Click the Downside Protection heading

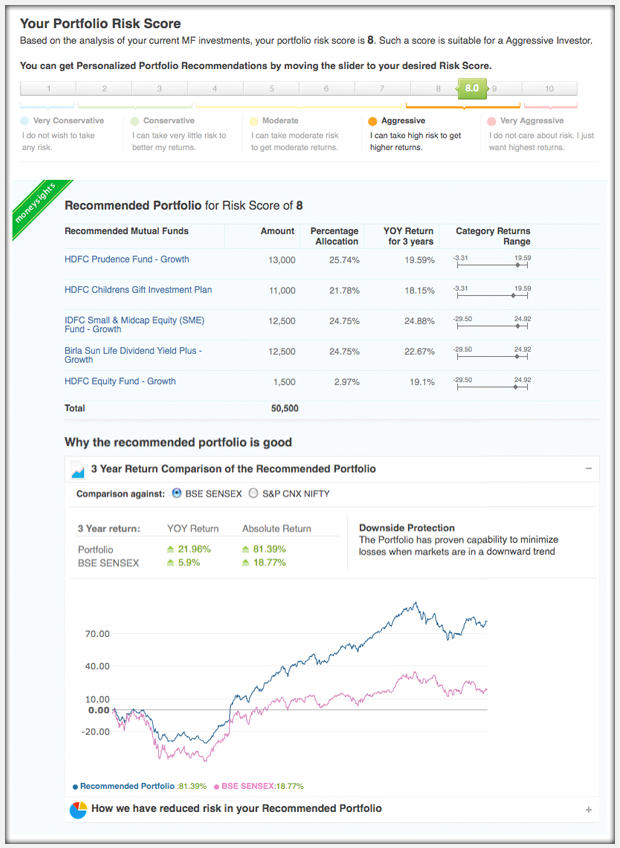[x=407, y=528]
